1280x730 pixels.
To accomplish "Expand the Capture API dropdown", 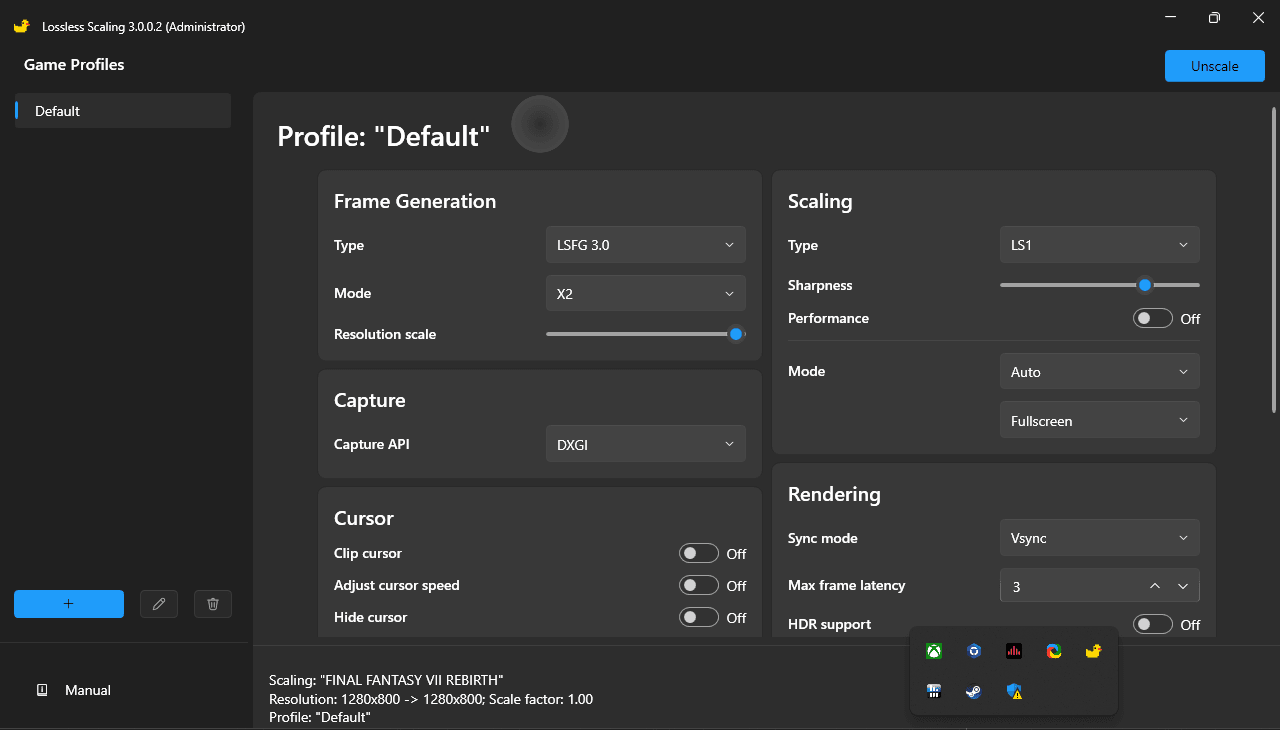I will point(645,444).
